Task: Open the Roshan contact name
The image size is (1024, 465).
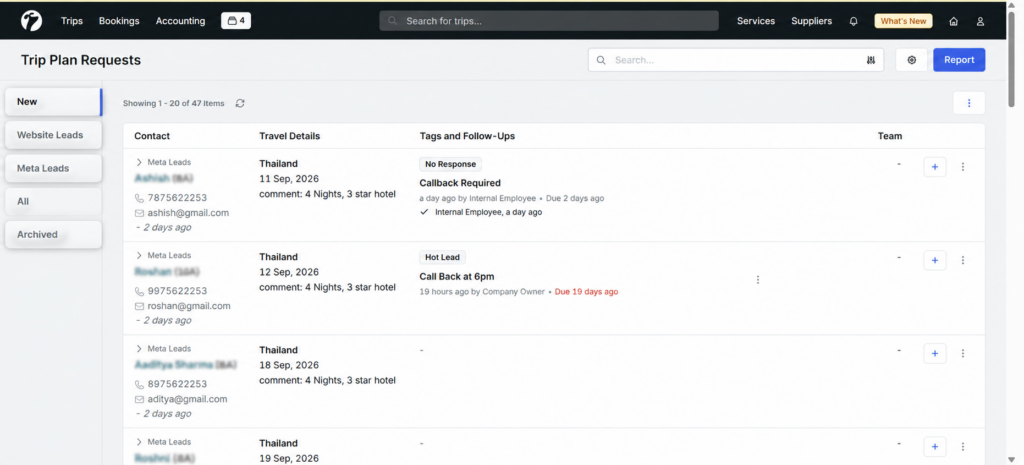Action: click(167, 272)
